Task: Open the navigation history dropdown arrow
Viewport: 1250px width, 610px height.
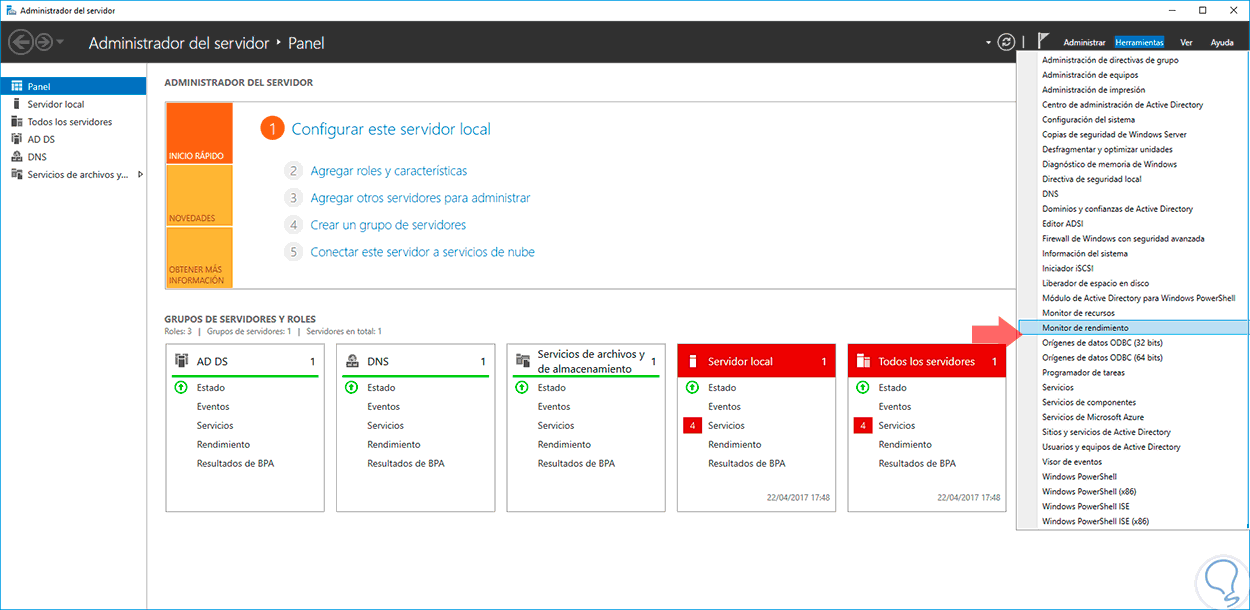Action: (61, 42)
